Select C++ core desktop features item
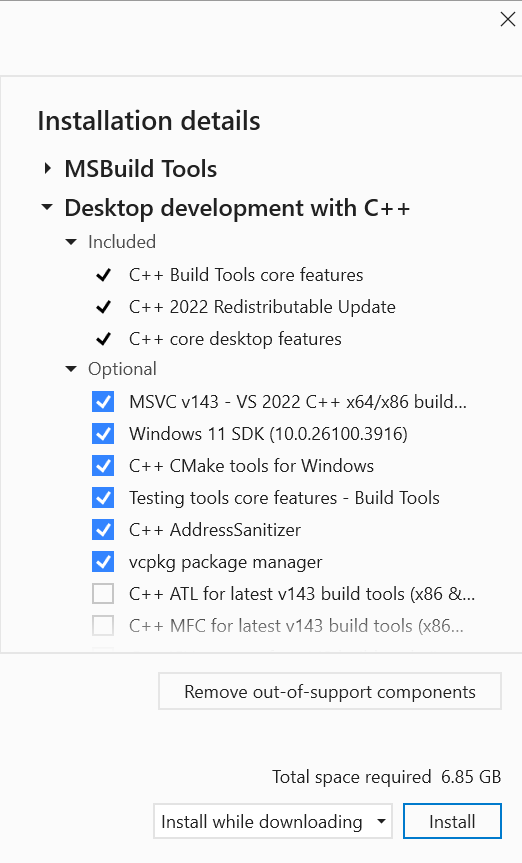This screenshot has width=522, height=863. [x=235, y=338]
